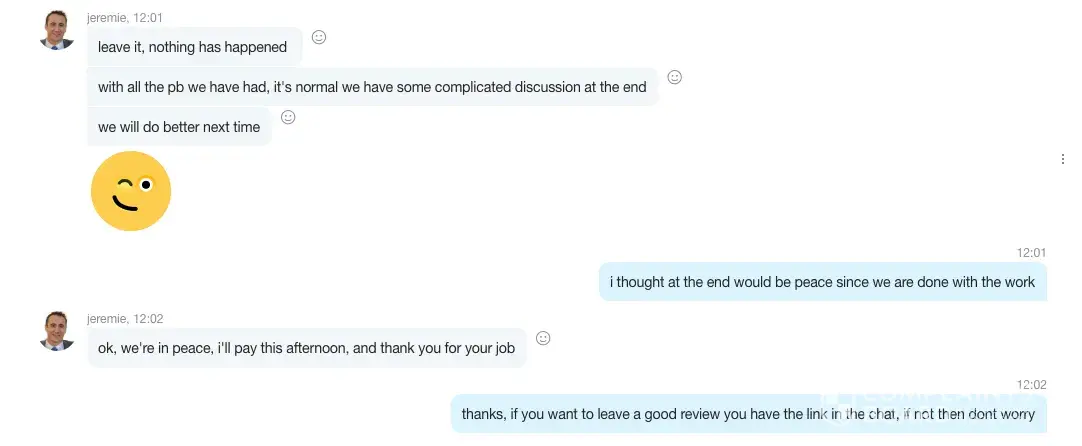Select "leave it, nothing has happened" bubble
The height and width of the screenshot is (446, 1082).
tap(193, 47)
